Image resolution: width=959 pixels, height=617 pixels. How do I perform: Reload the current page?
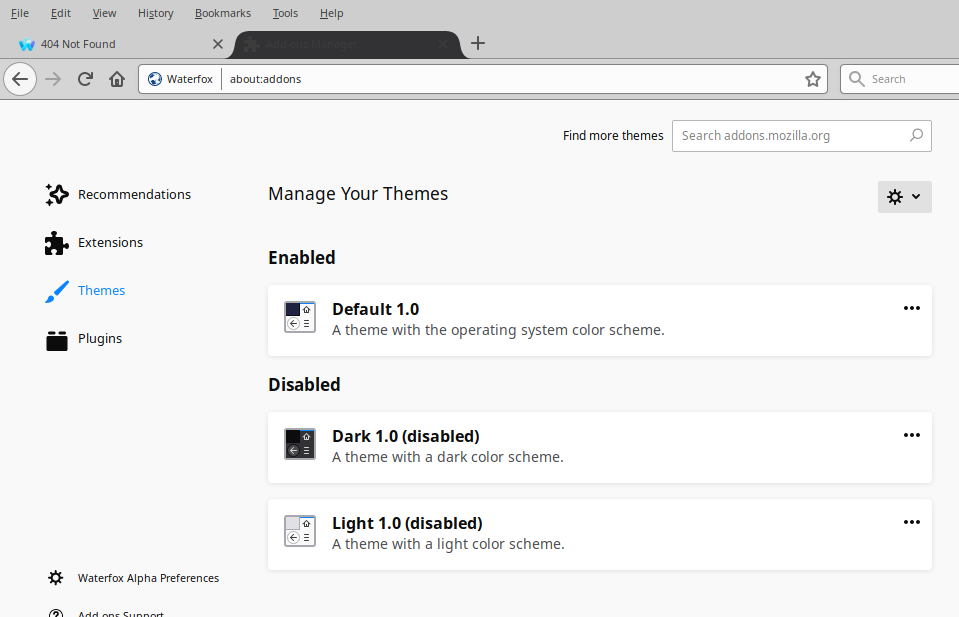[x=85, y=79]
